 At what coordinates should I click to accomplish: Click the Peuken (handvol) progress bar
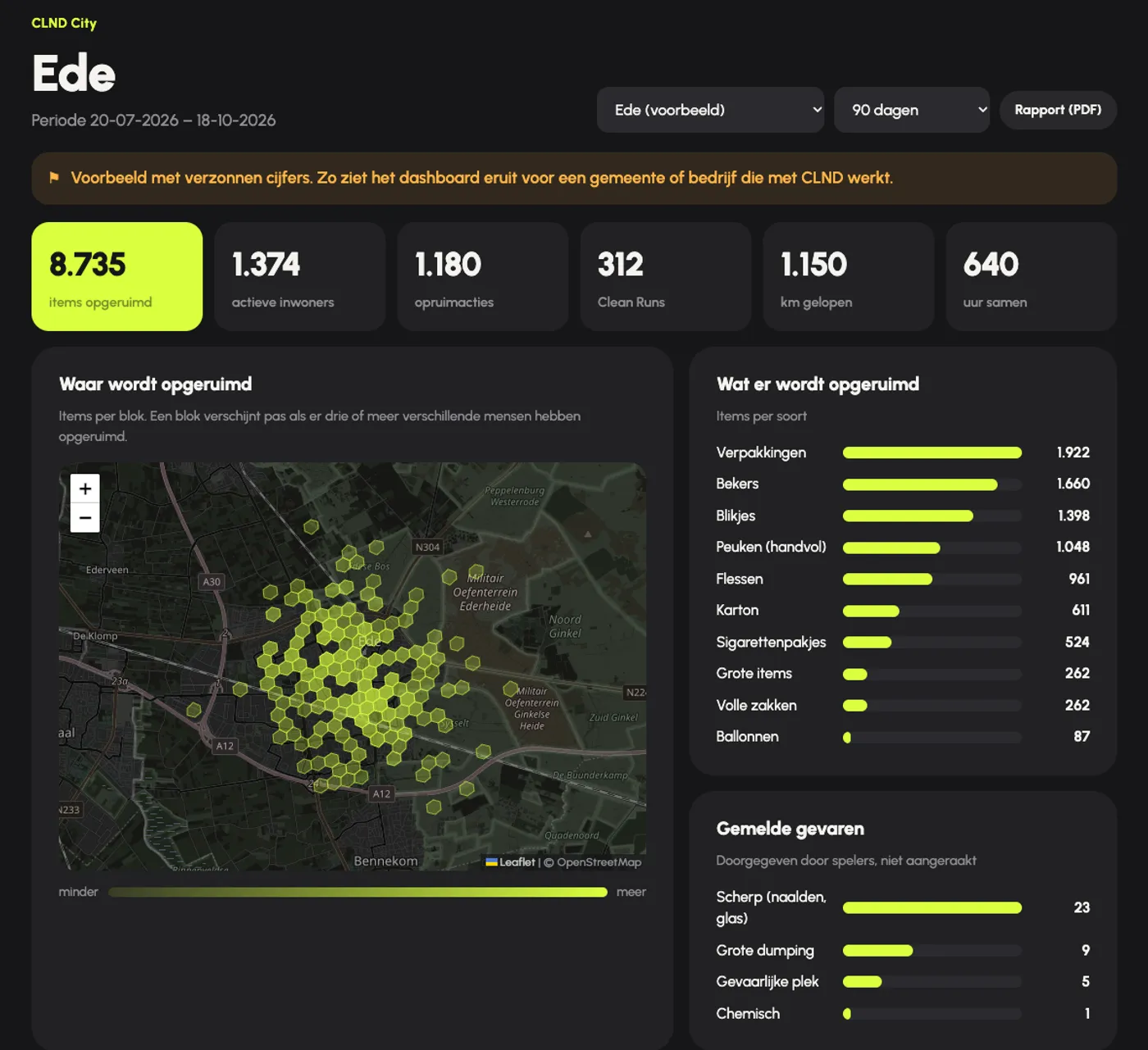click(x=932, y=548)
